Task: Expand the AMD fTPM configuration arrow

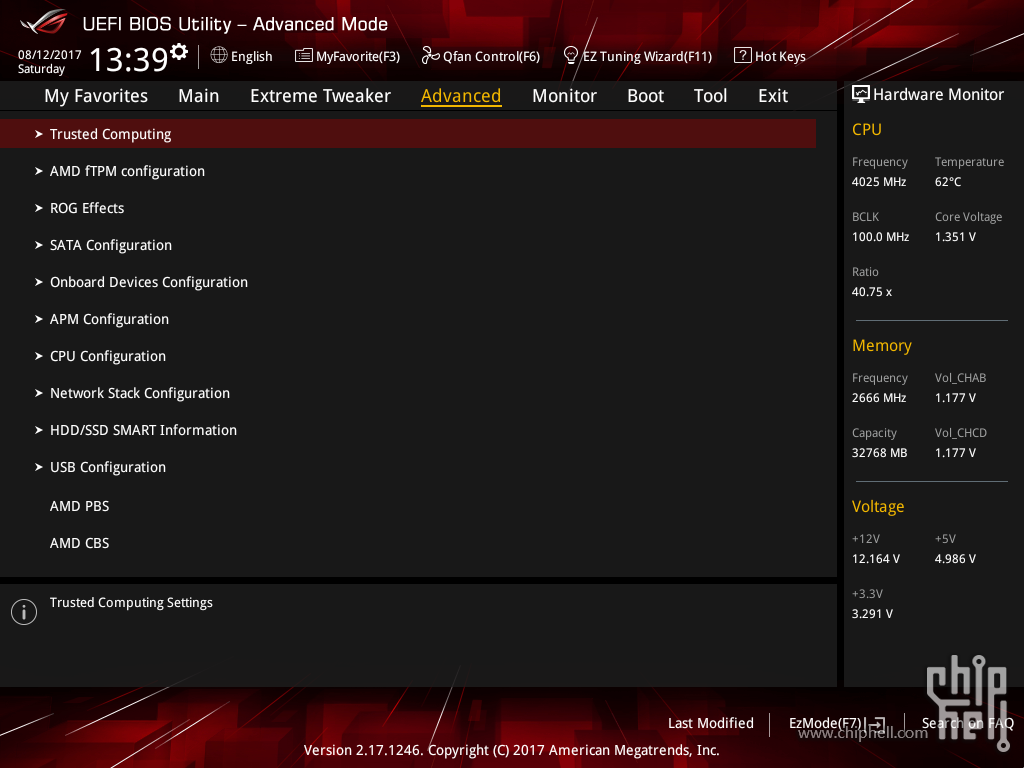Action: pos(39,171)
